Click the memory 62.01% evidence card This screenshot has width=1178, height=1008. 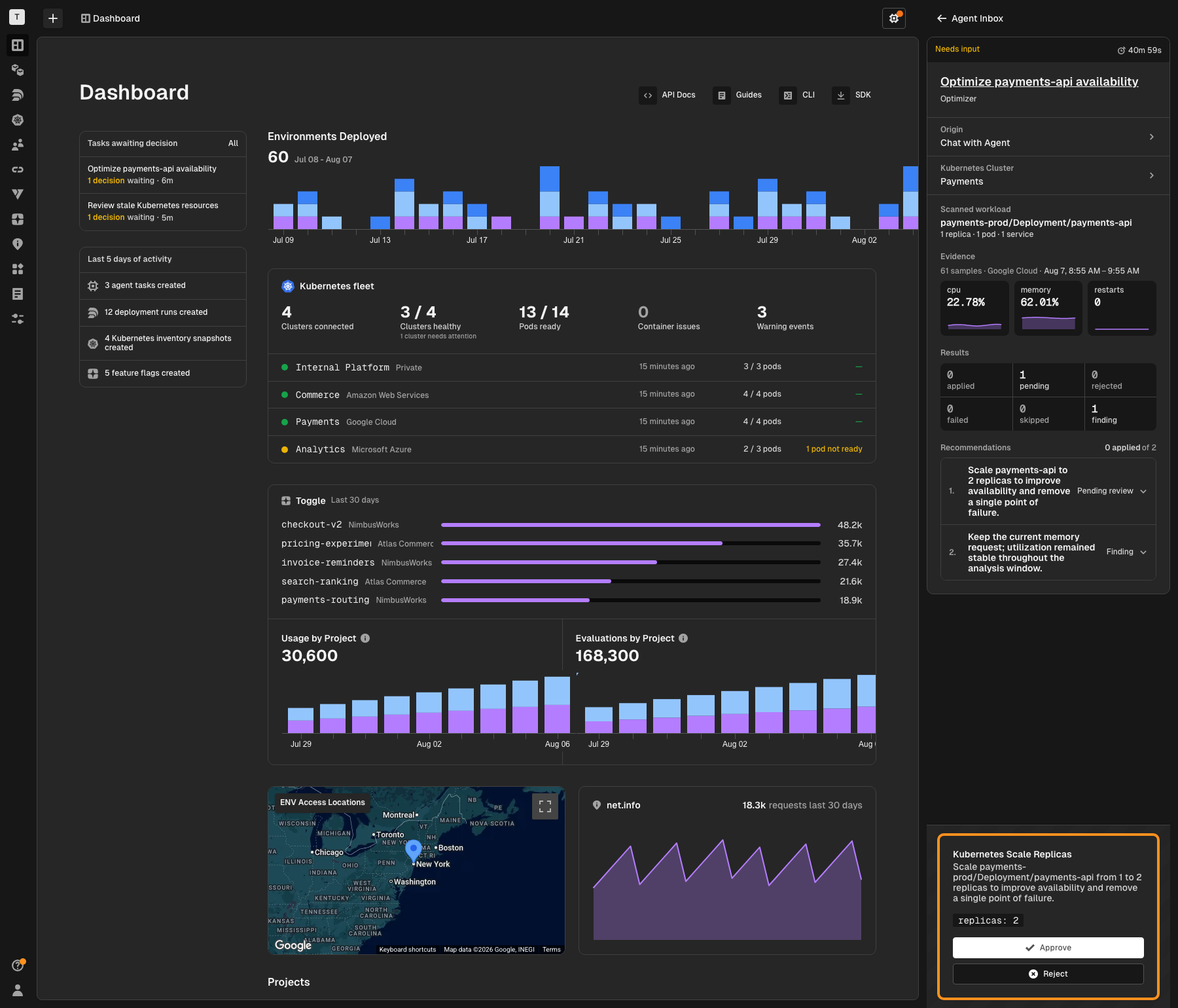[1048, 308]
